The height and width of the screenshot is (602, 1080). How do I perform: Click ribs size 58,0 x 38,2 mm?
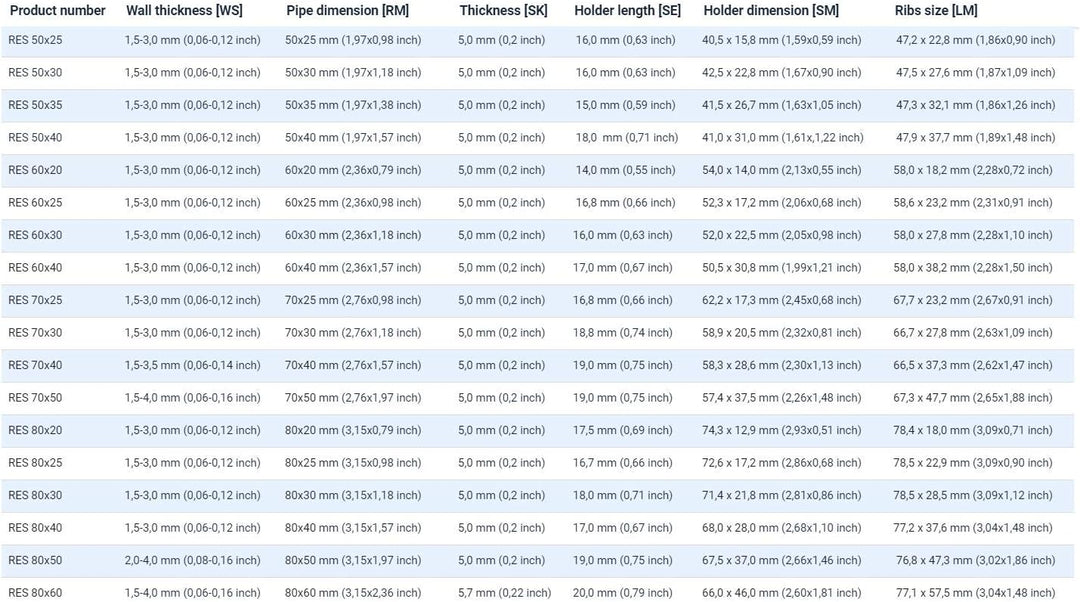[x=973, y=267]
